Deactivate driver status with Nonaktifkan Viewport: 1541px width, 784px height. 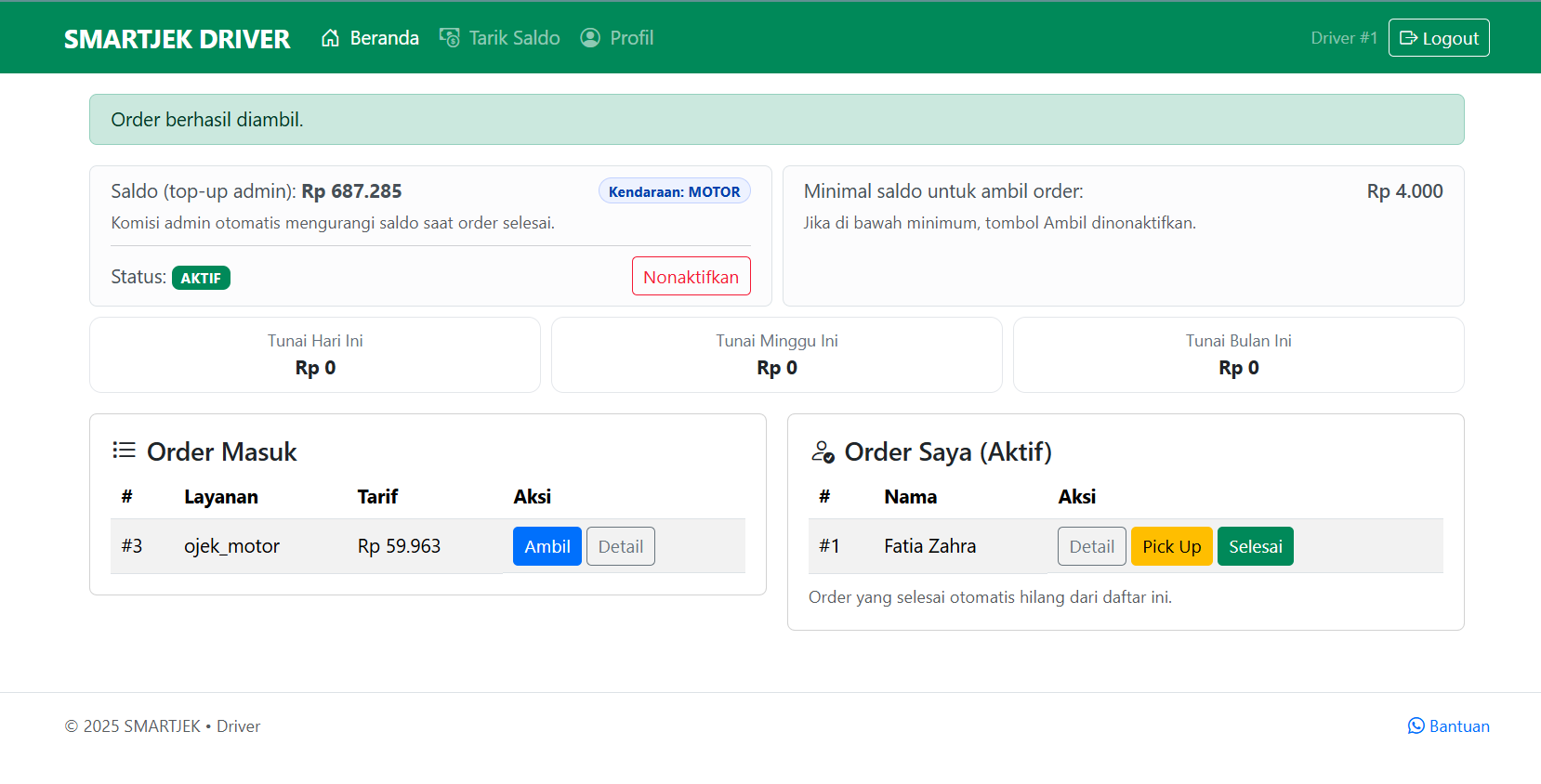tap(691, 277)
